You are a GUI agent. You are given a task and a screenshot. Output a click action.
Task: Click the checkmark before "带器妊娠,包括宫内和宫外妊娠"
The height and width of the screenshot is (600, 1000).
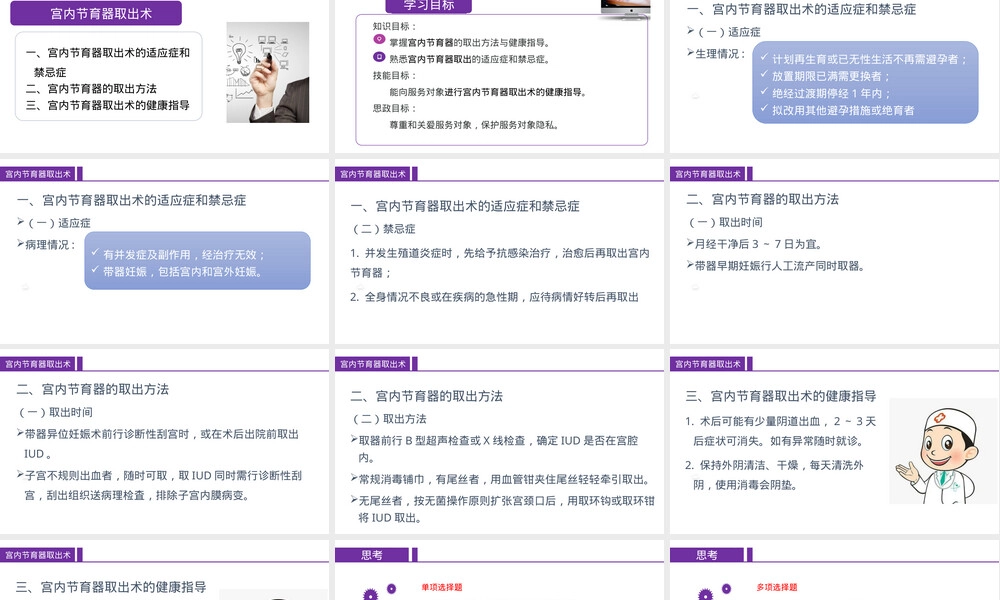click(95, 270)
